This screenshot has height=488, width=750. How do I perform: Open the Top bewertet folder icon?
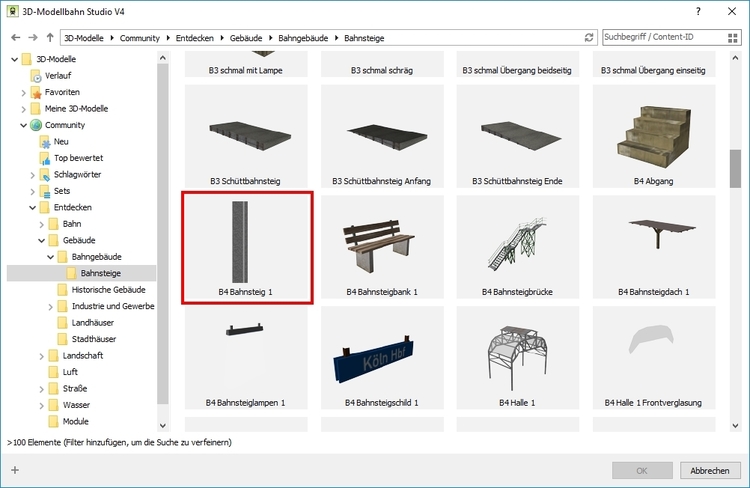44,158
